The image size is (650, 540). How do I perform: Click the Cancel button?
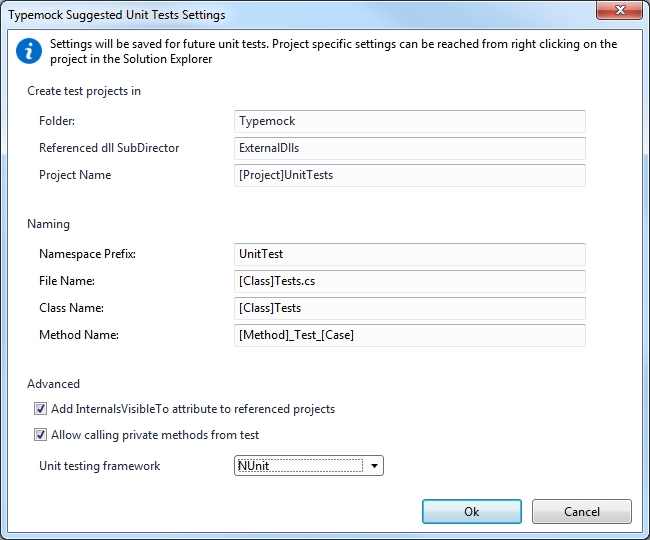click(x=581, y=511)
